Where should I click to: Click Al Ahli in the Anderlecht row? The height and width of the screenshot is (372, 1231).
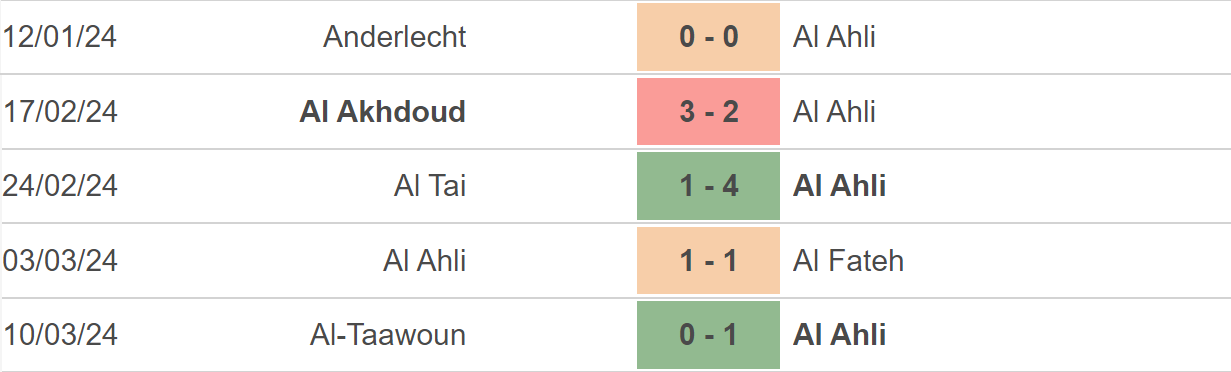(x=834, y=37)
